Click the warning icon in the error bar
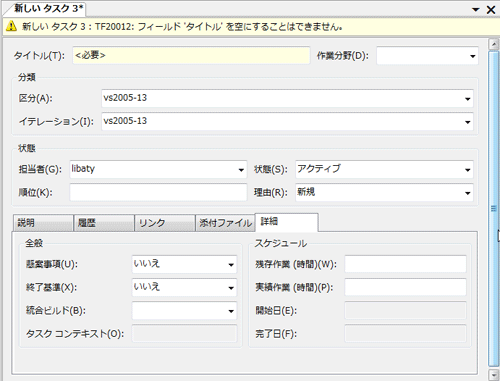The image size is (500, 381). point(11,26)
